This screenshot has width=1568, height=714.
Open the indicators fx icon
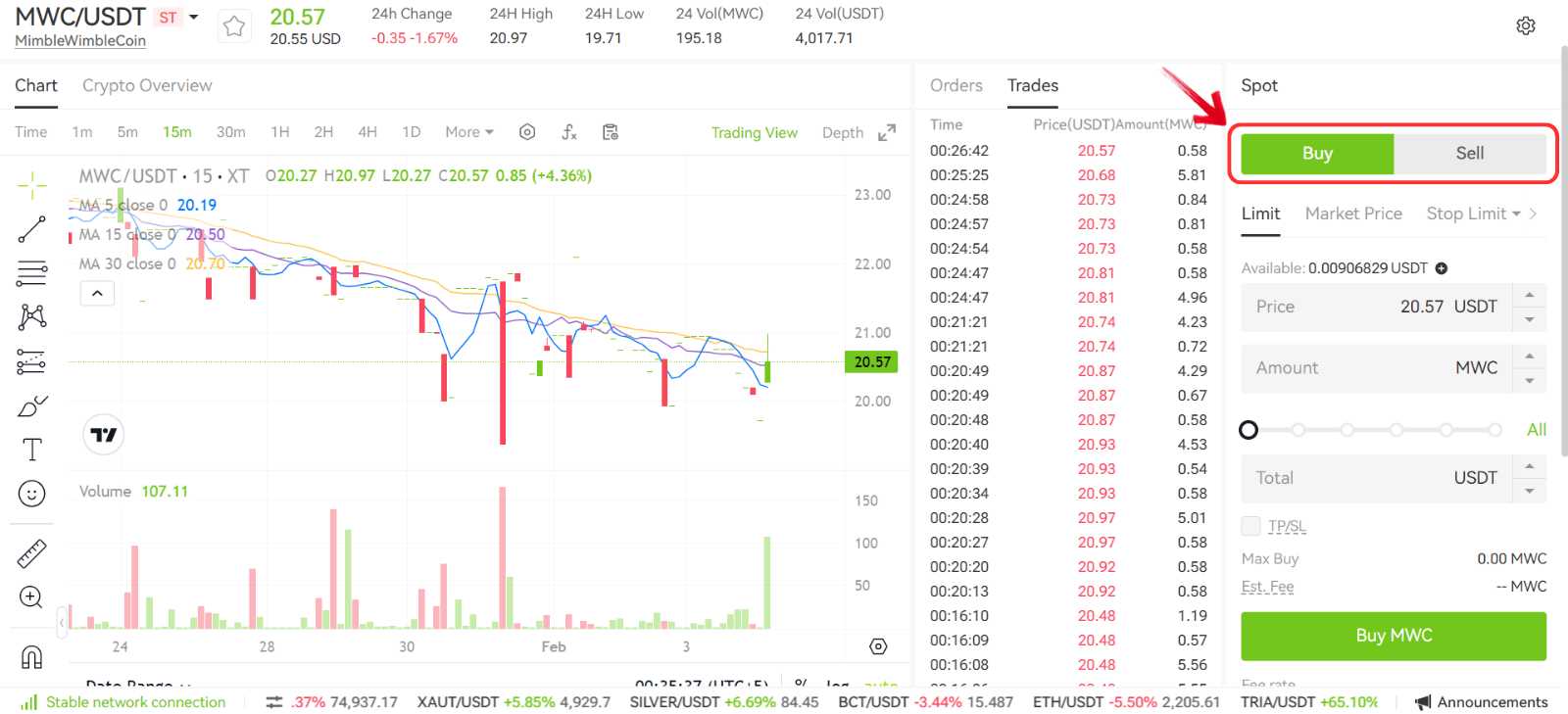pyautogui.click(x=569, y=132)
